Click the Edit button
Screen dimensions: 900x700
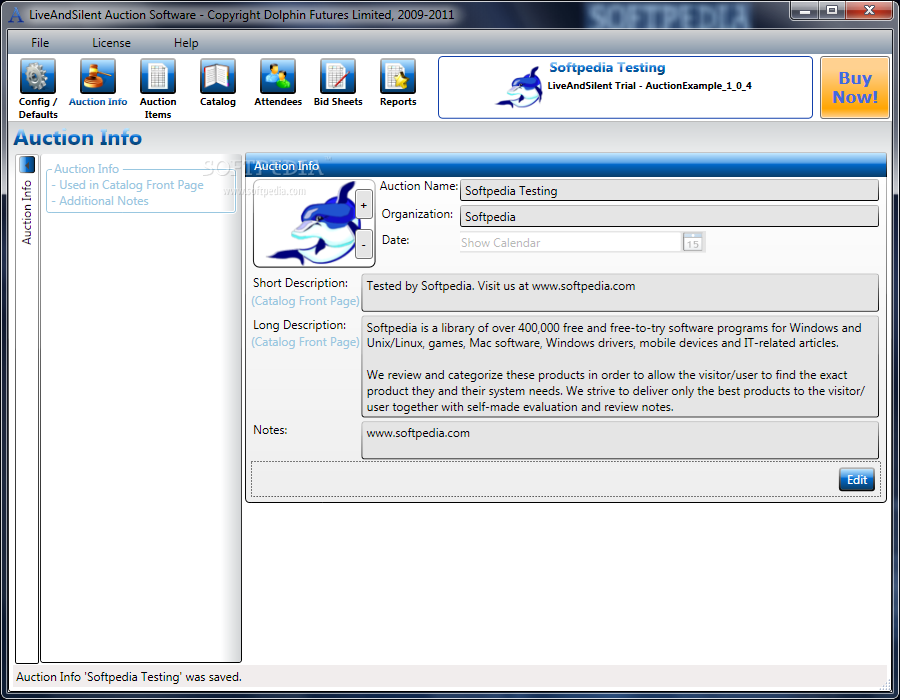coord(856,480)
